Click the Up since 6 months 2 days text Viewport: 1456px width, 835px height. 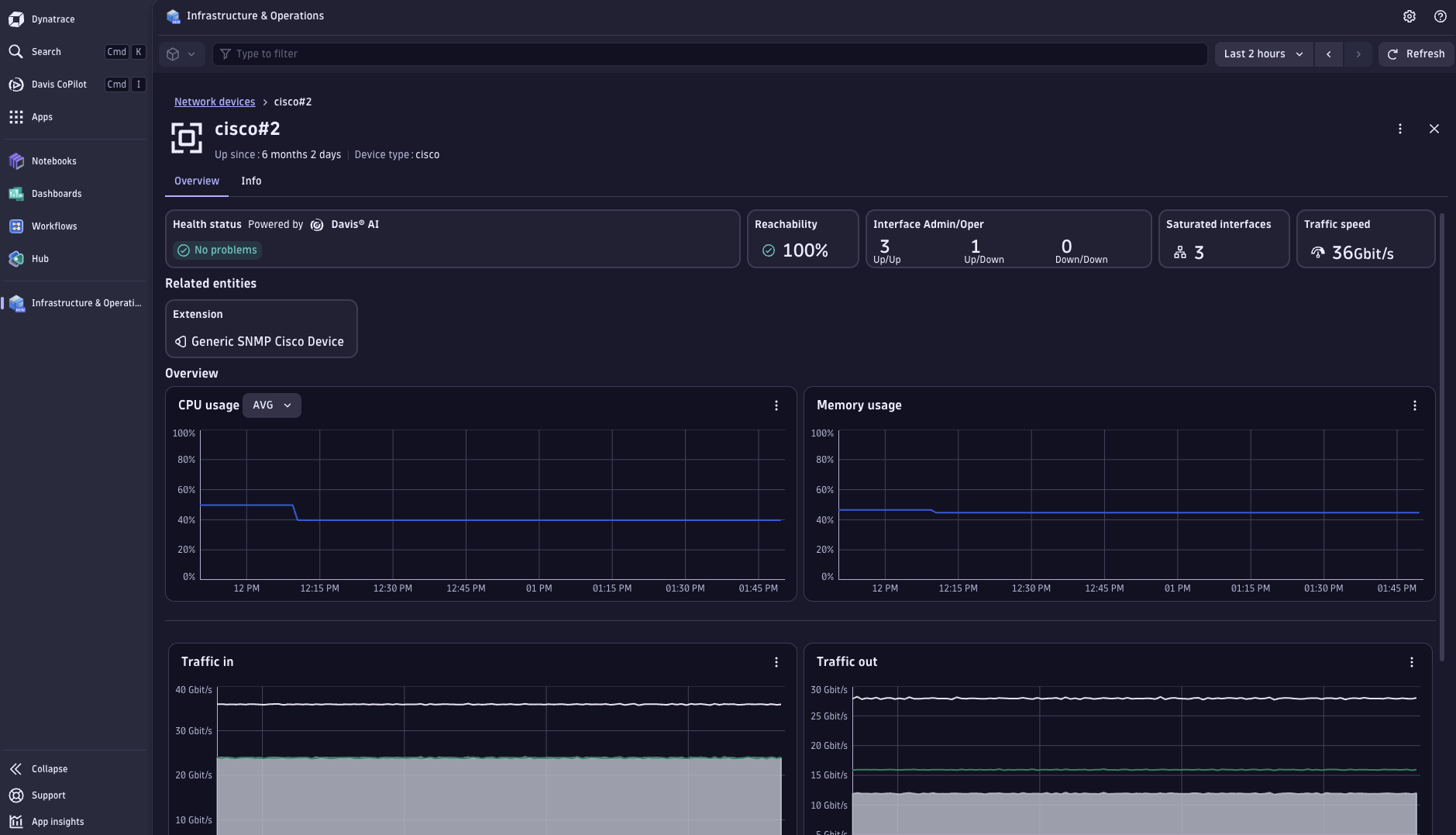277,155
